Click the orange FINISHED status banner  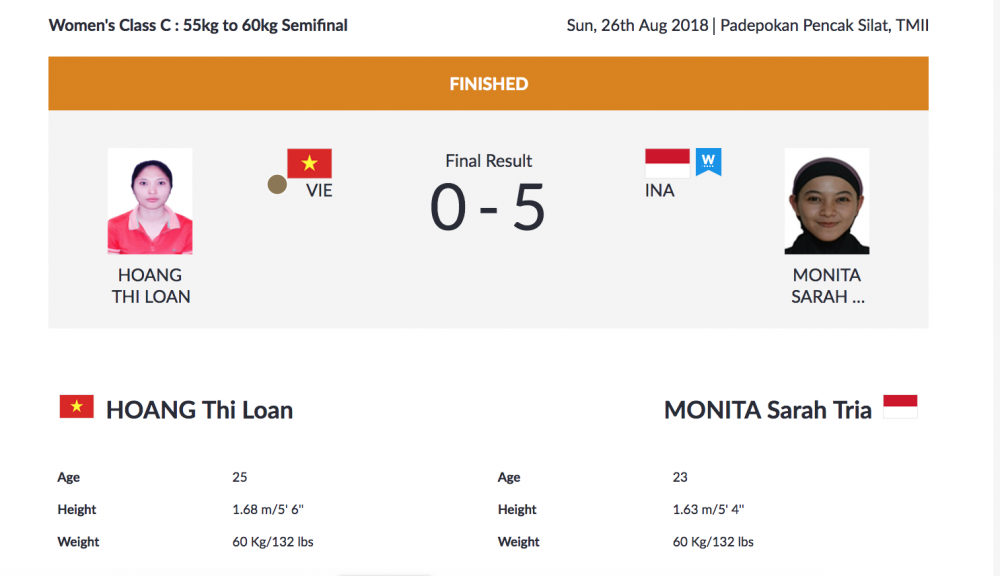click(488, 84)
